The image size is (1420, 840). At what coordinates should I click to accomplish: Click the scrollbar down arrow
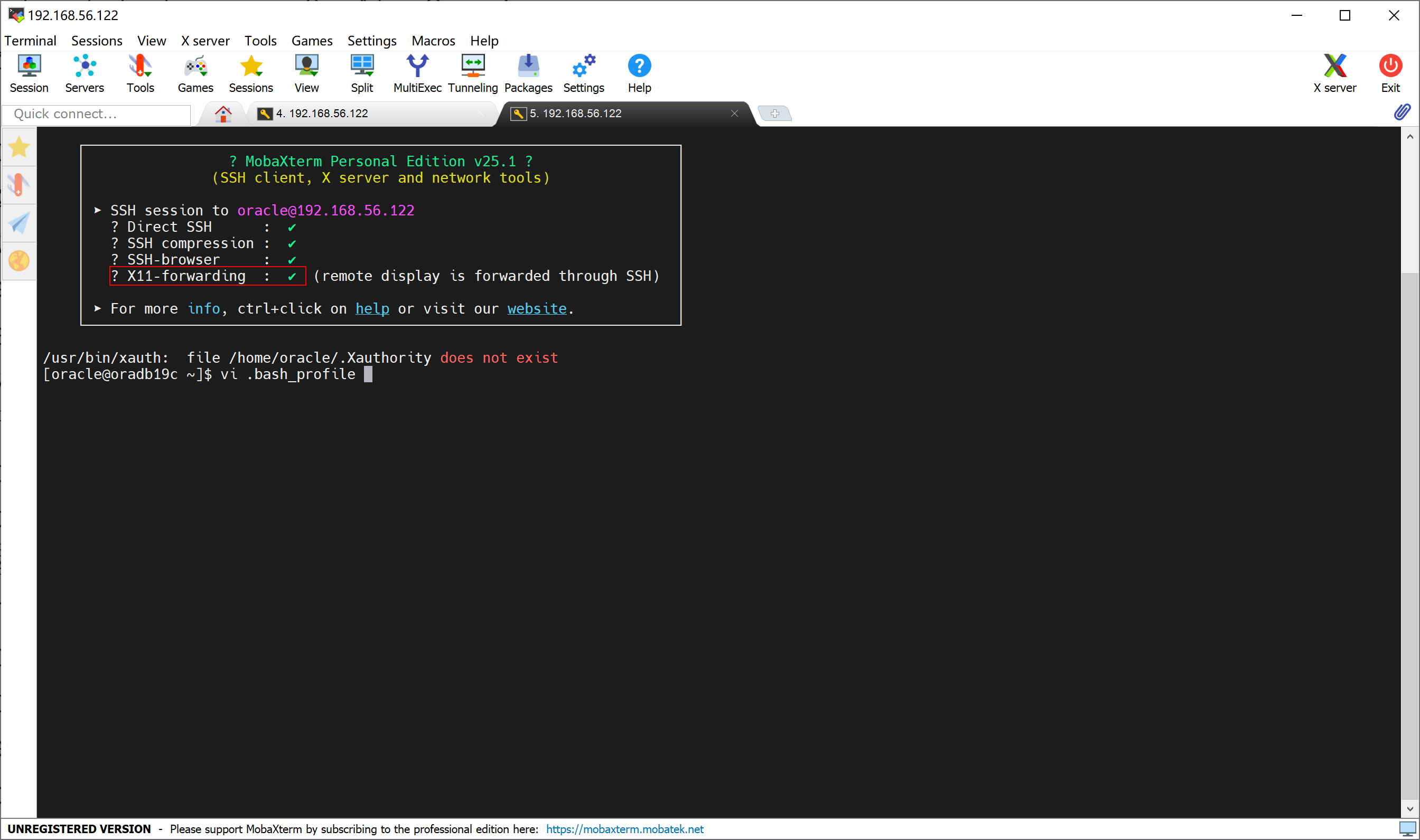(x=1409, y=809)
